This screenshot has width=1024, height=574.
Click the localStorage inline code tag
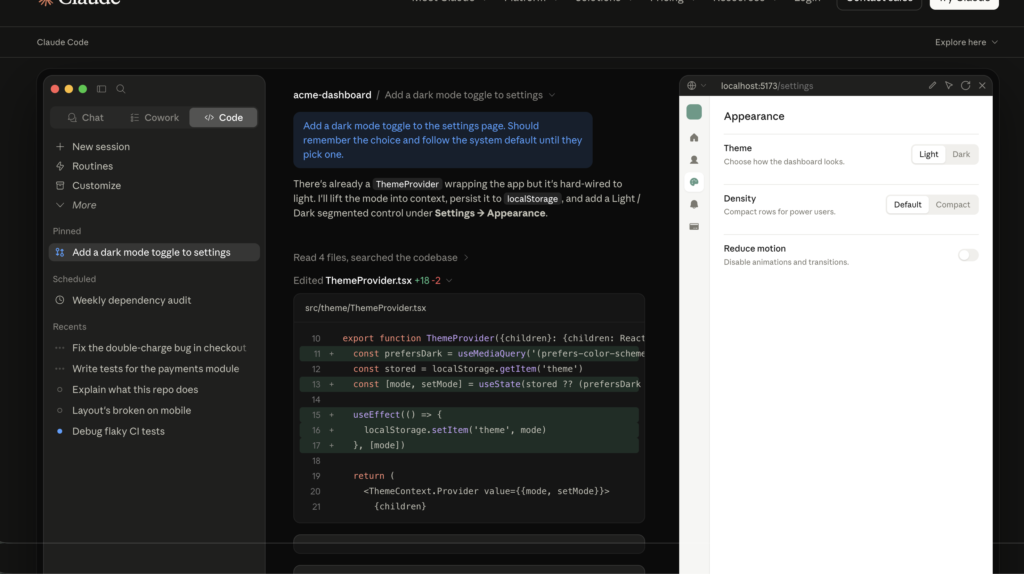coord(532,199)
